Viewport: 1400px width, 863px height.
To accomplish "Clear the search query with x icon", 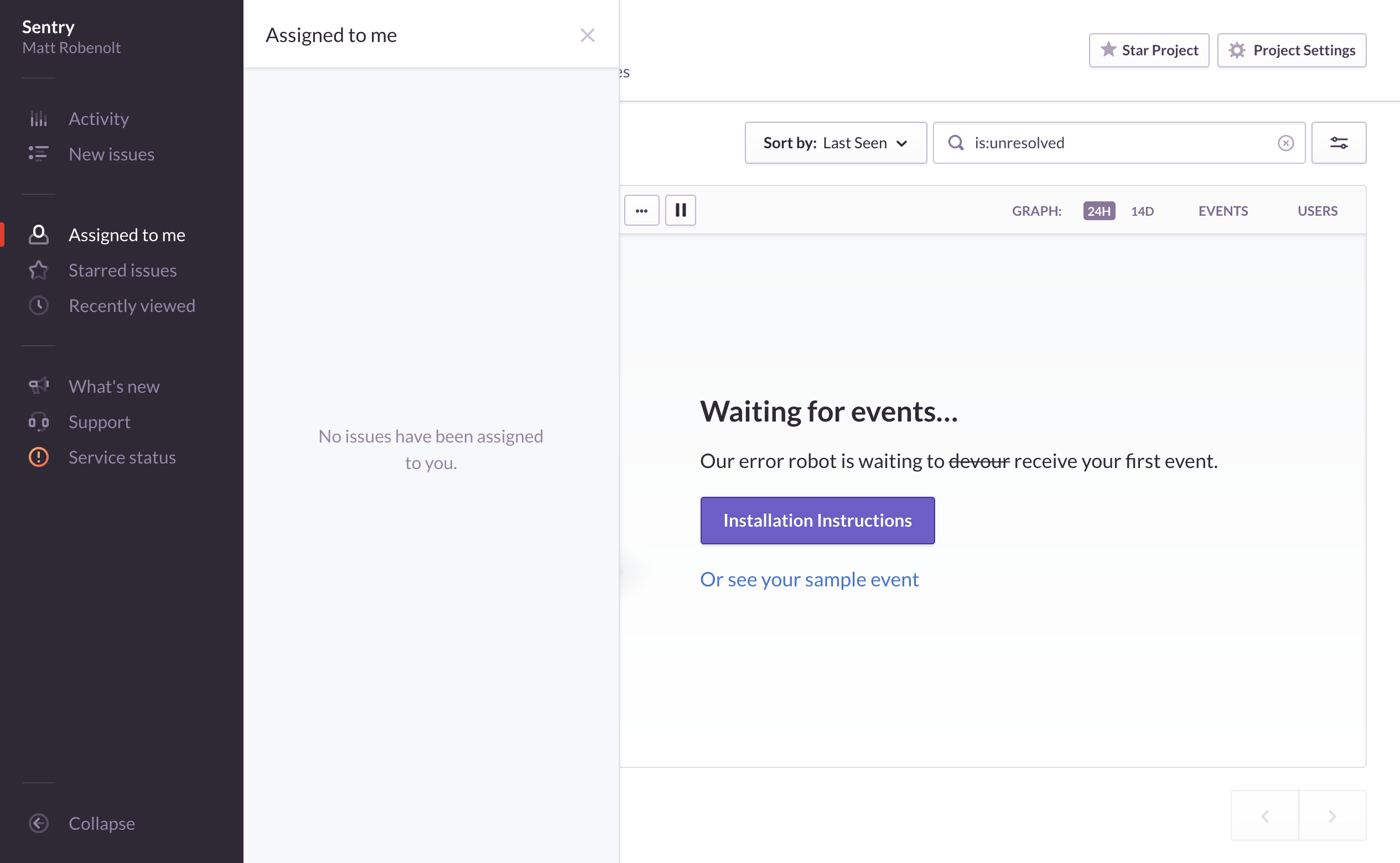I will [x=1285, y=143].
